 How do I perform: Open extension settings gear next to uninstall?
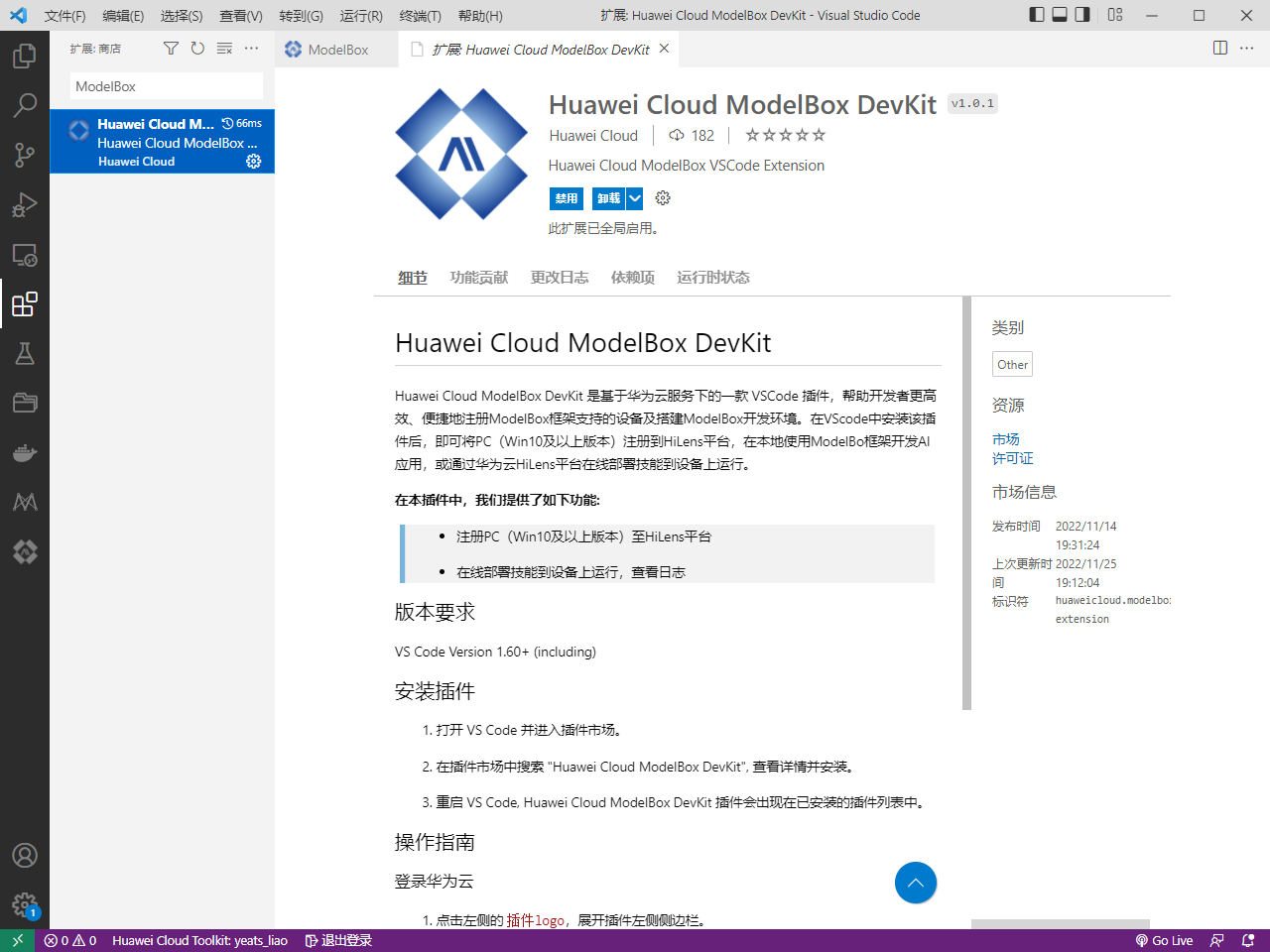tap(663, 198)
